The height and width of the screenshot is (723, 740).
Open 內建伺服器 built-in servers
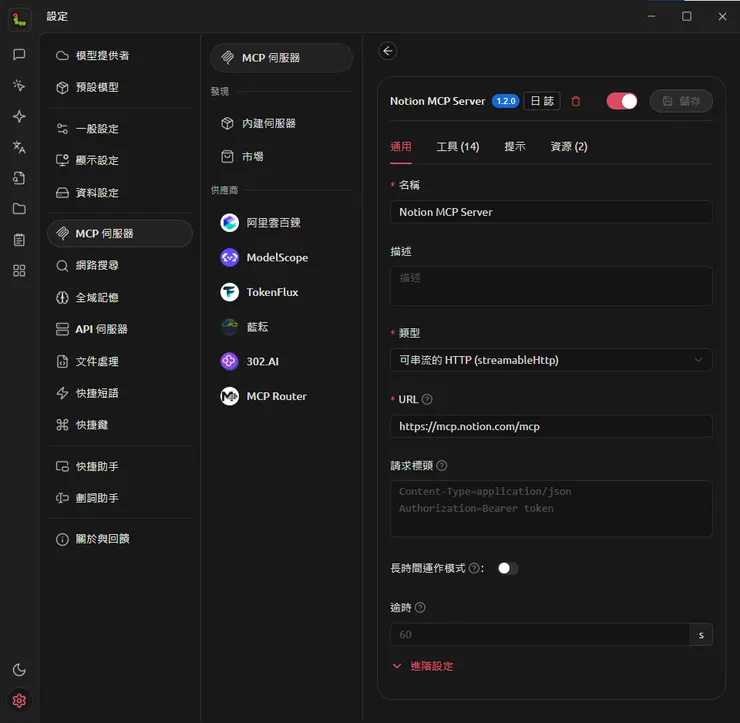(x=282, y=124)
